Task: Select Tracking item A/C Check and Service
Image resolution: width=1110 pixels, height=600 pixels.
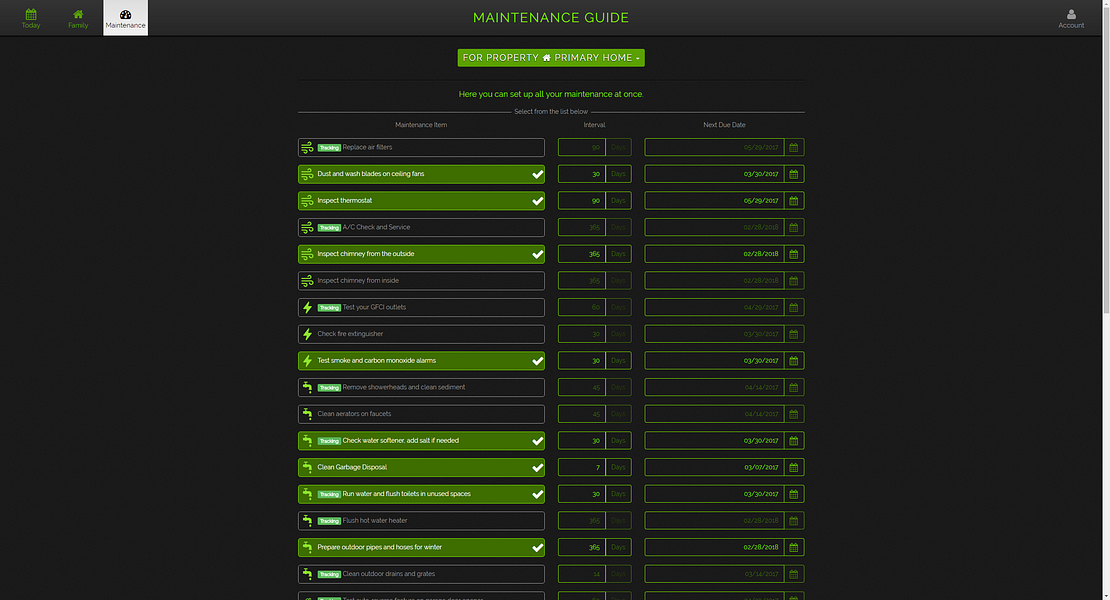Action: 421,227
